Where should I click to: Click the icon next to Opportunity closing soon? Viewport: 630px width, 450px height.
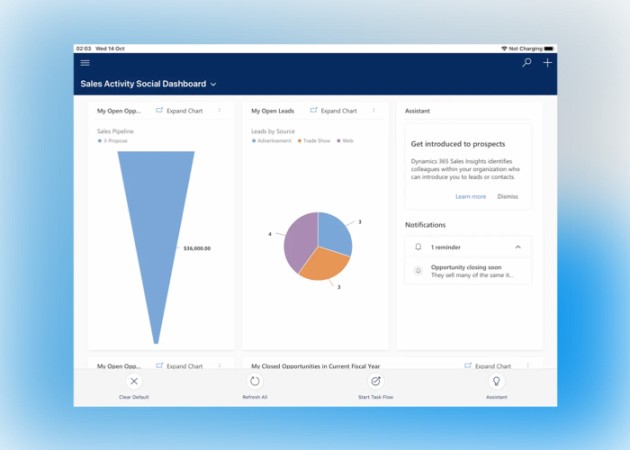click(x=418, y=271)
